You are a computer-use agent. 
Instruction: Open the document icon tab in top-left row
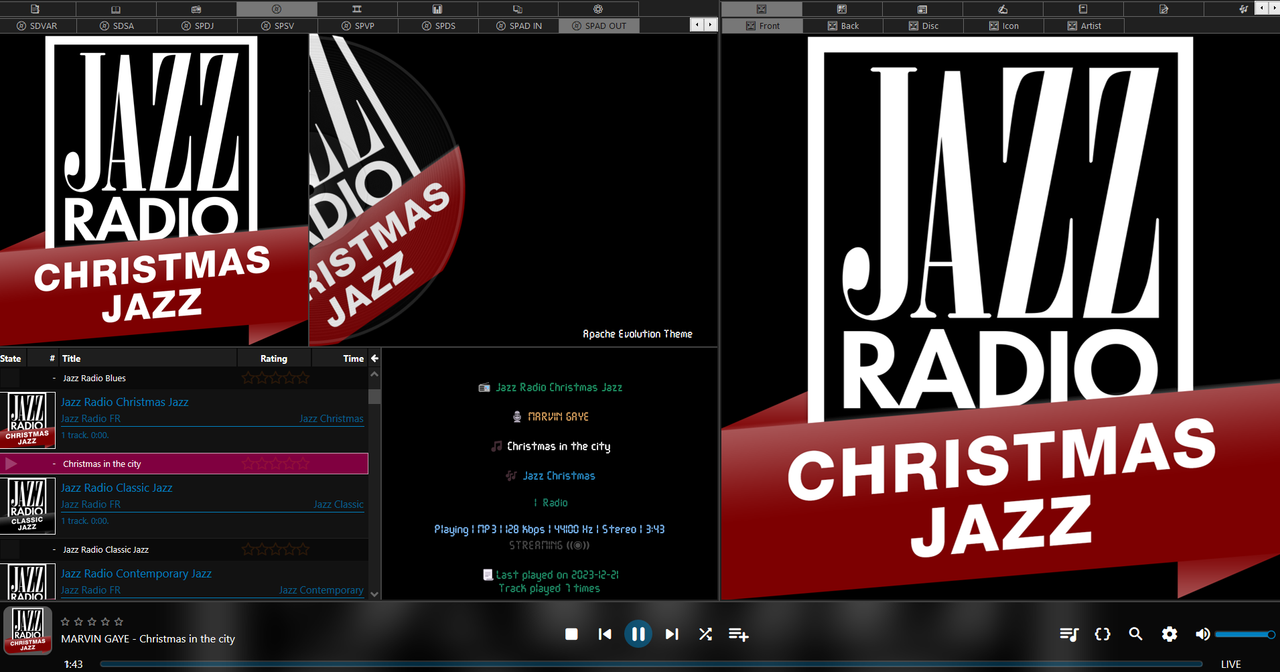tap(35, 9)
